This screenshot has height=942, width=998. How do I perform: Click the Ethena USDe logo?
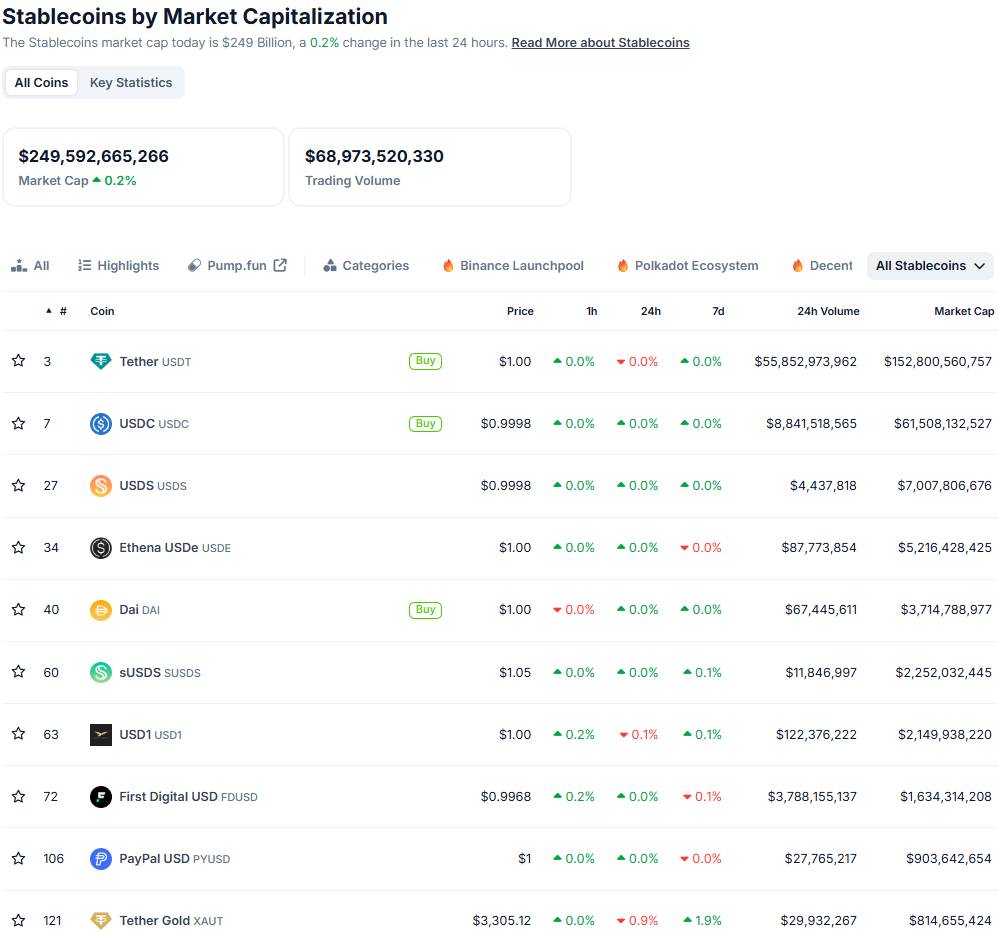[x=101, y=547]
